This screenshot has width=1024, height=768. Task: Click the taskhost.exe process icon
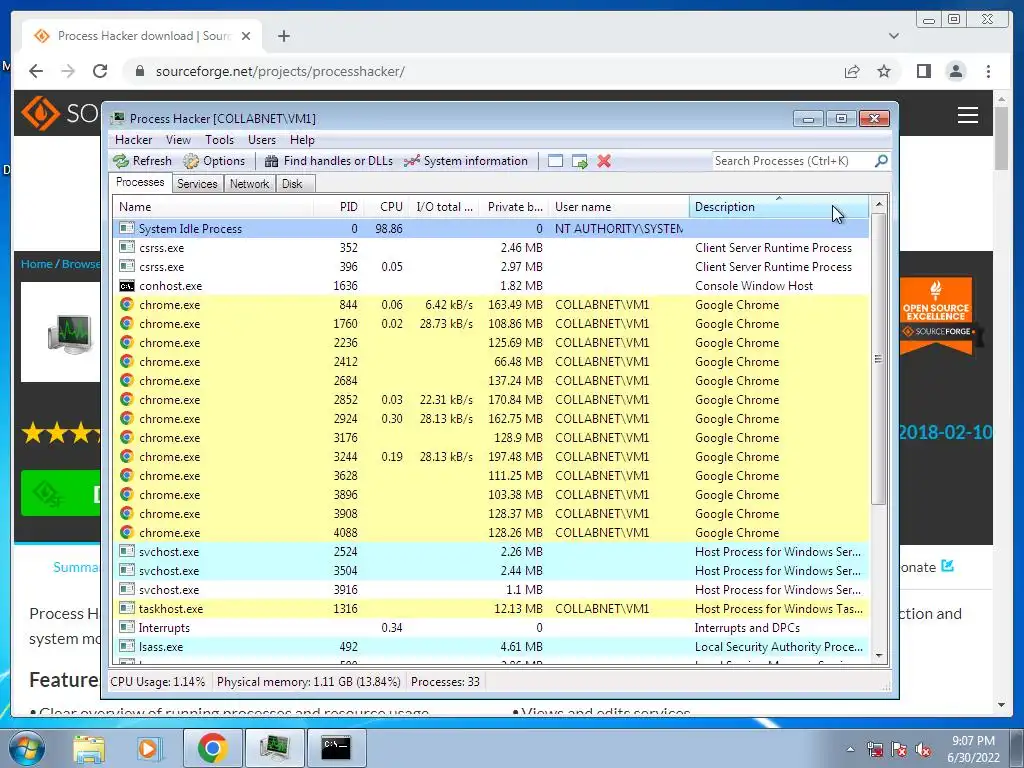[x=127, y=609]
